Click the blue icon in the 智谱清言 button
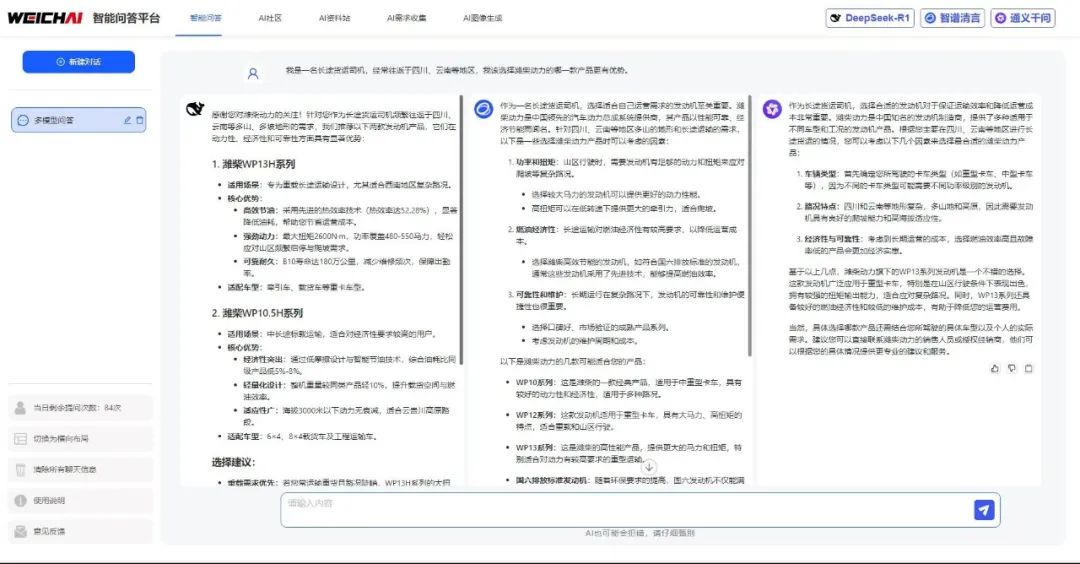 point(931,18)
